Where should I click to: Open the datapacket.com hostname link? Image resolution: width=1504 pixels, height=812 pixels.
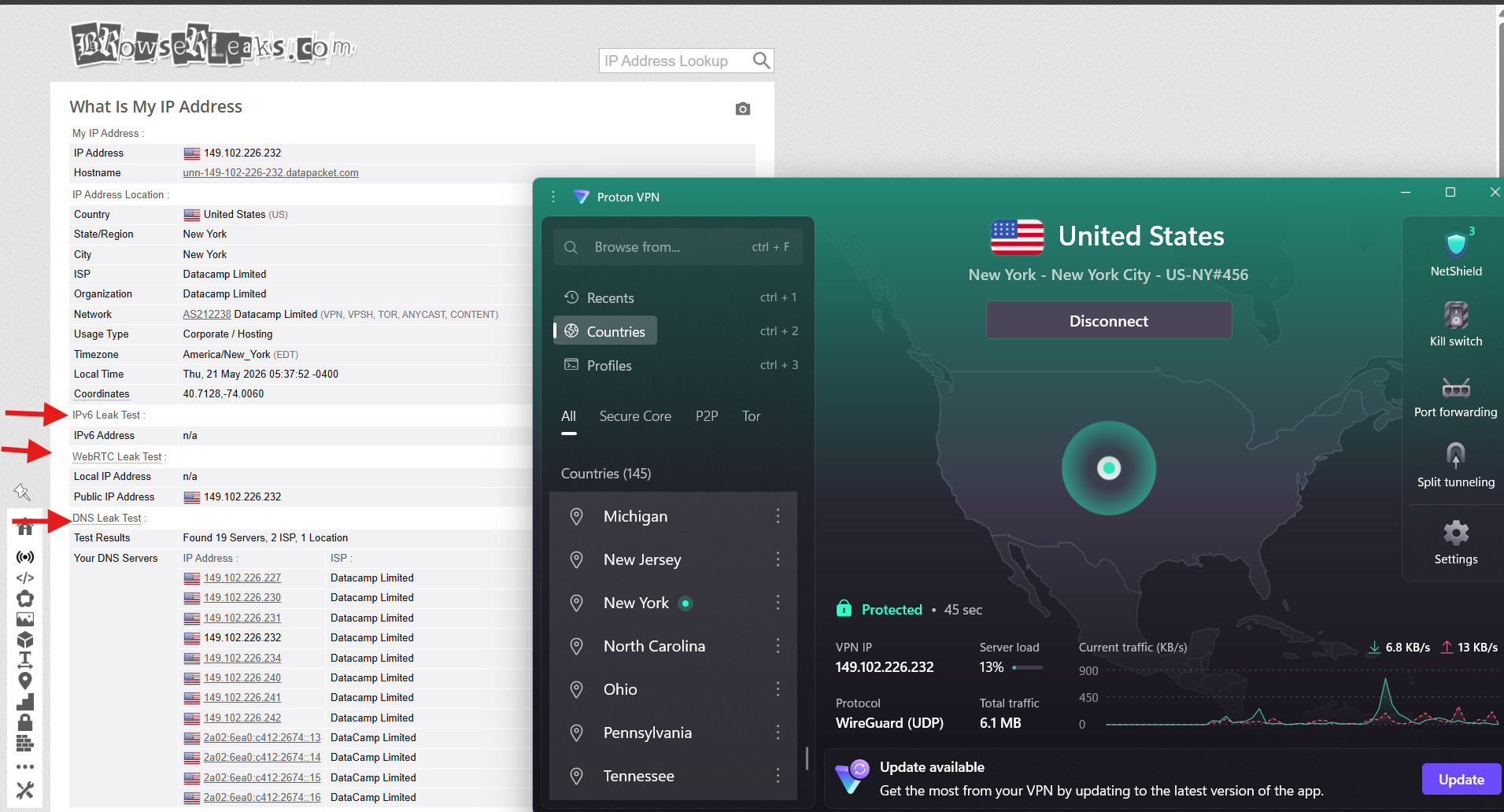pyautogui.click(x=271, y=173)
